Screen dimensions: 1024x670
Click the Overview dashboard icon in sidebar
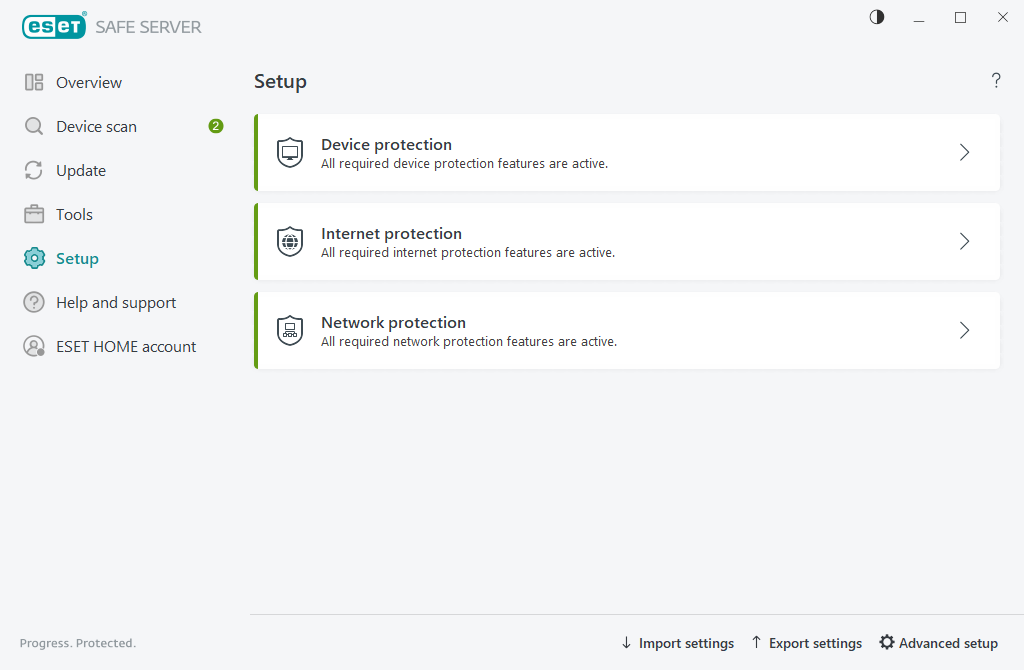point(34,82)
